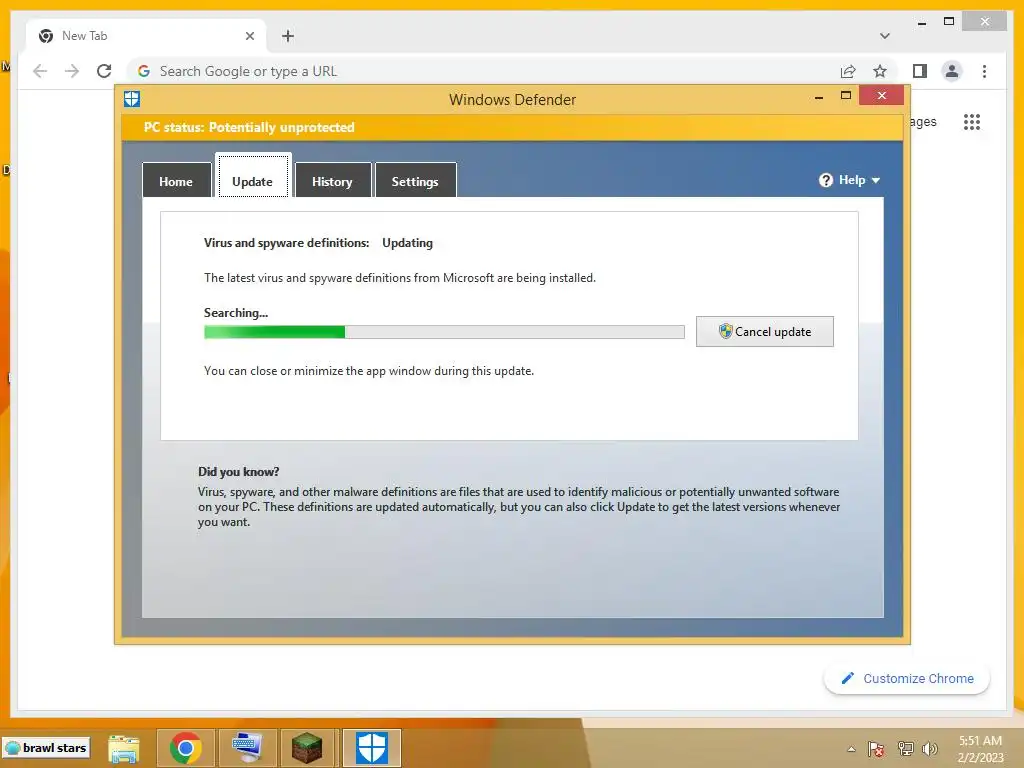Click the Did you know? heading
The width and height of the screenshot is (1024, 768).
pos(238,472)
